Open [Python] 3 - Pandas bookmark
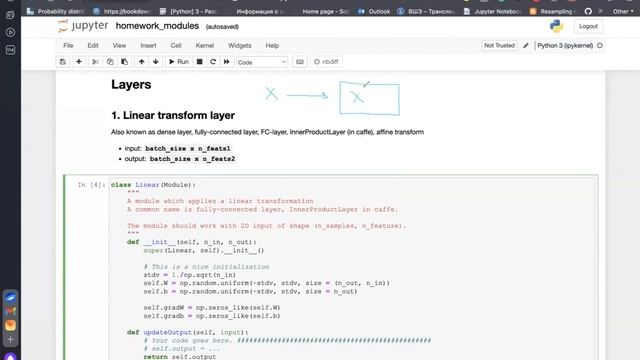 188,11
